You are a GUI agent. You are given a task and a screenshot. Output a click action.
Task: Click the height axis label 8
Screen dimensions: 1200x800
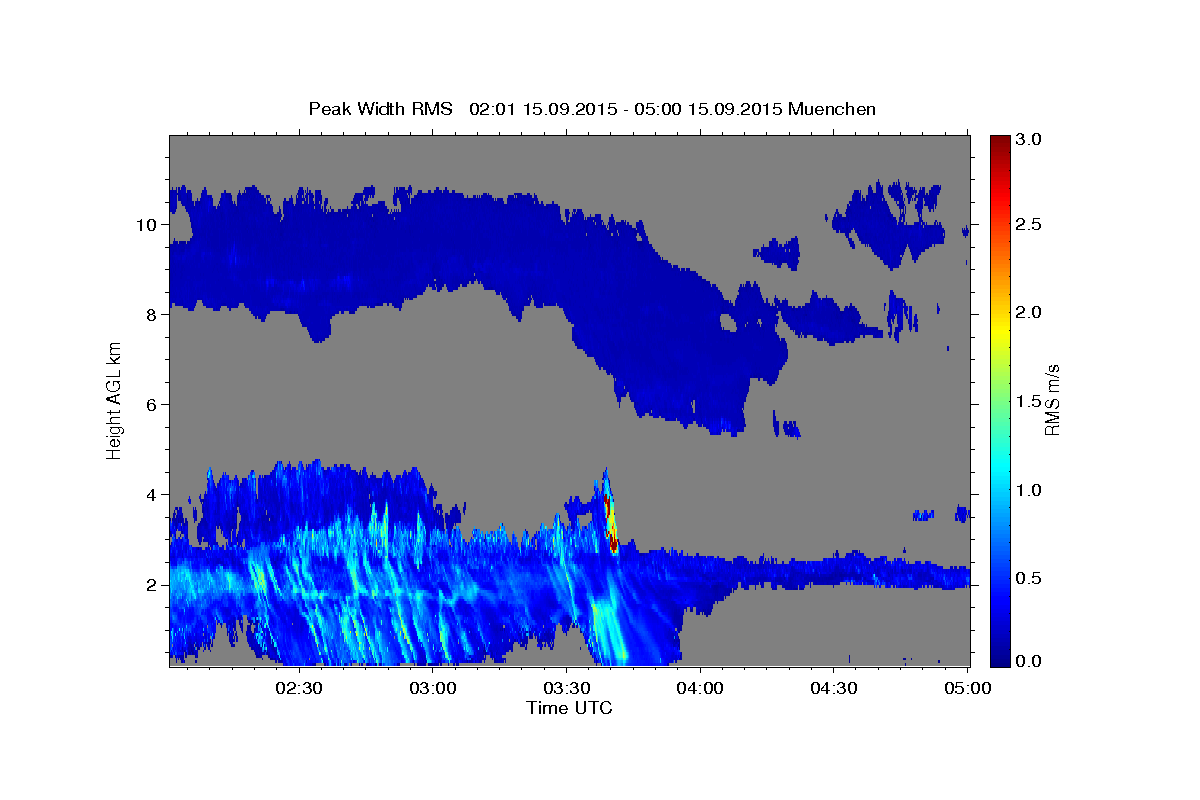(x=153, y=315)
